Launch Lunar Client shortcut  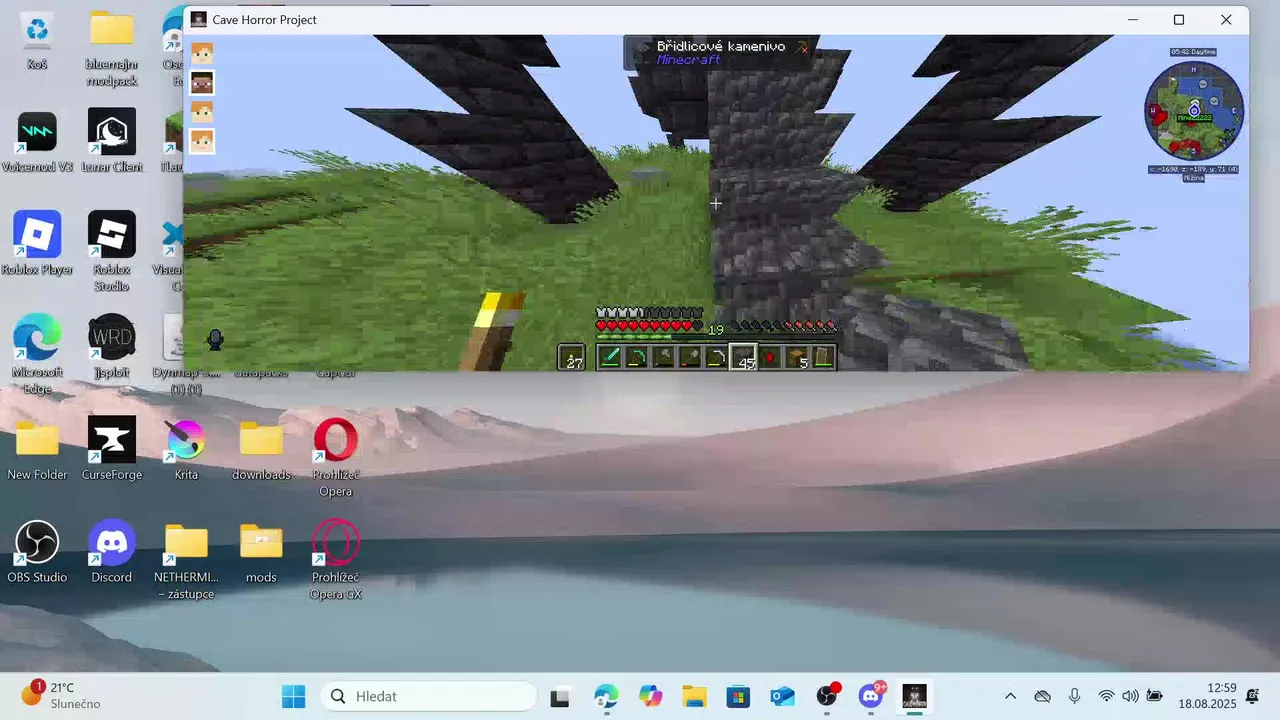tap(112, 142)
